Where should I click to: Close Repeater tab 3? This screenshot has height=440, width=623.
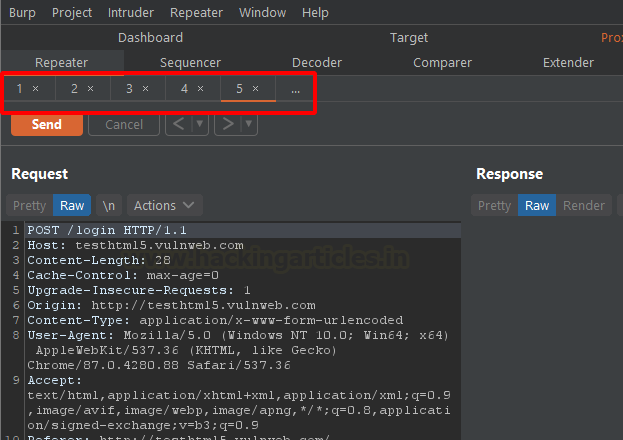click(145, 89)
